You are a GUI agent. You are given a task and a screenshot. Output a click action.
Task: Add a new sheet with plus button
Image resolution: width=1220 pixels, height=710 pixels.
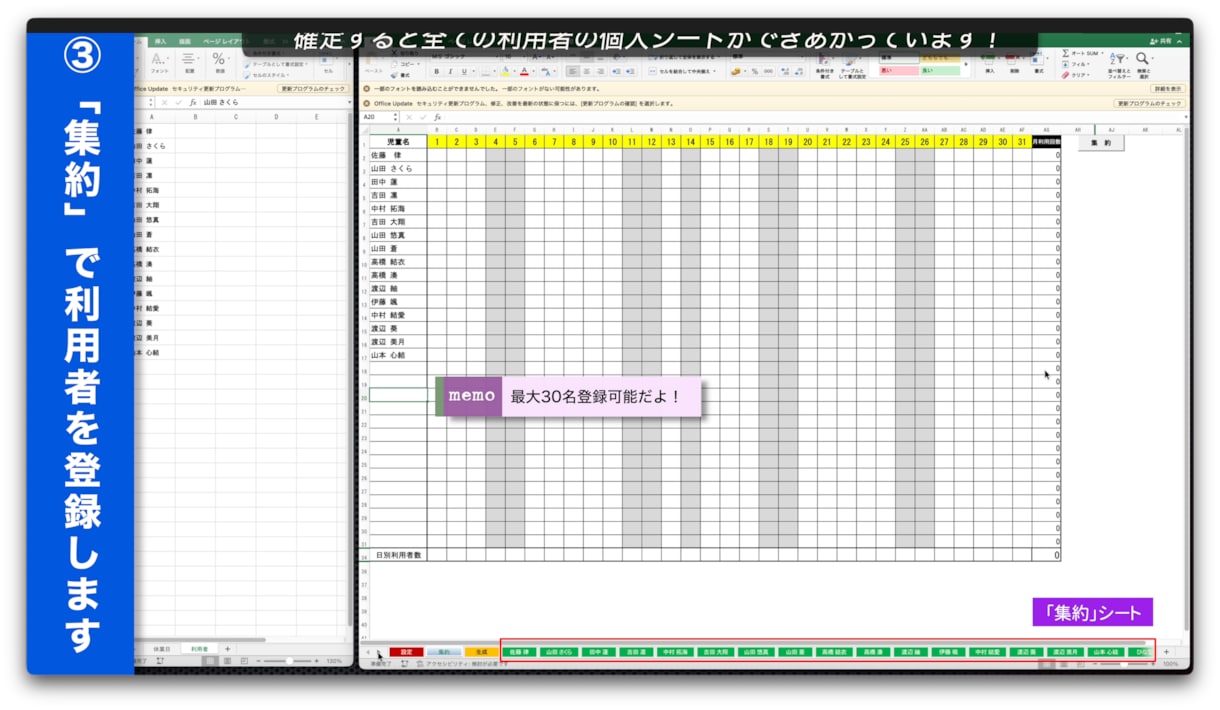pyautogui.click(x=1166, y=652)
